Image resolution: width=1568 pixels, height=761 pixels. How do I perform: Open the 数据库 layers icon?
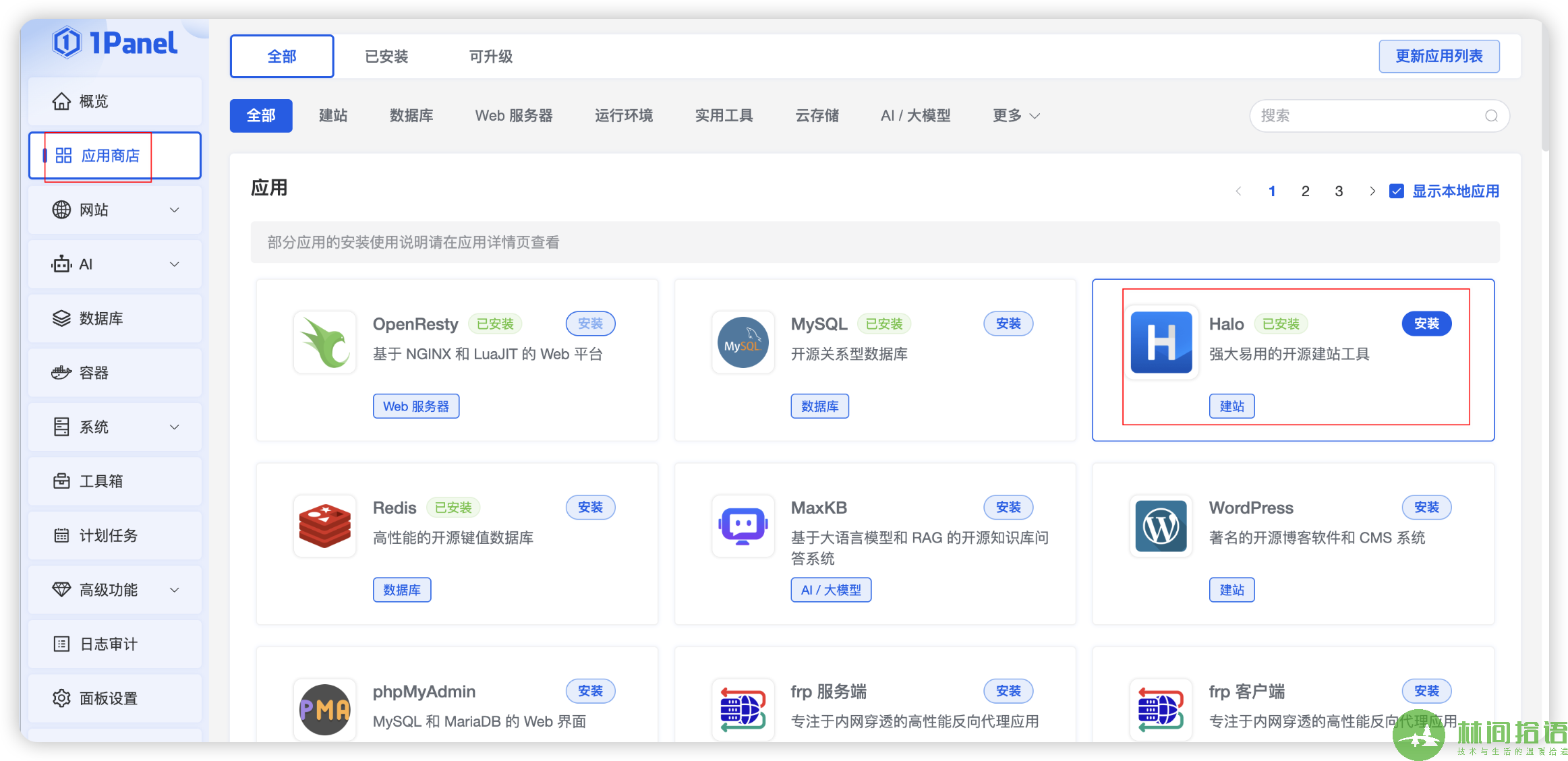point(61,318)
